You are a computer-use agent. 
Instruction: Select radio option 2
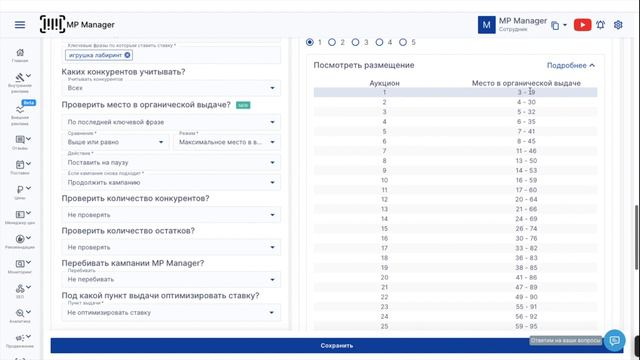(332, 42)
